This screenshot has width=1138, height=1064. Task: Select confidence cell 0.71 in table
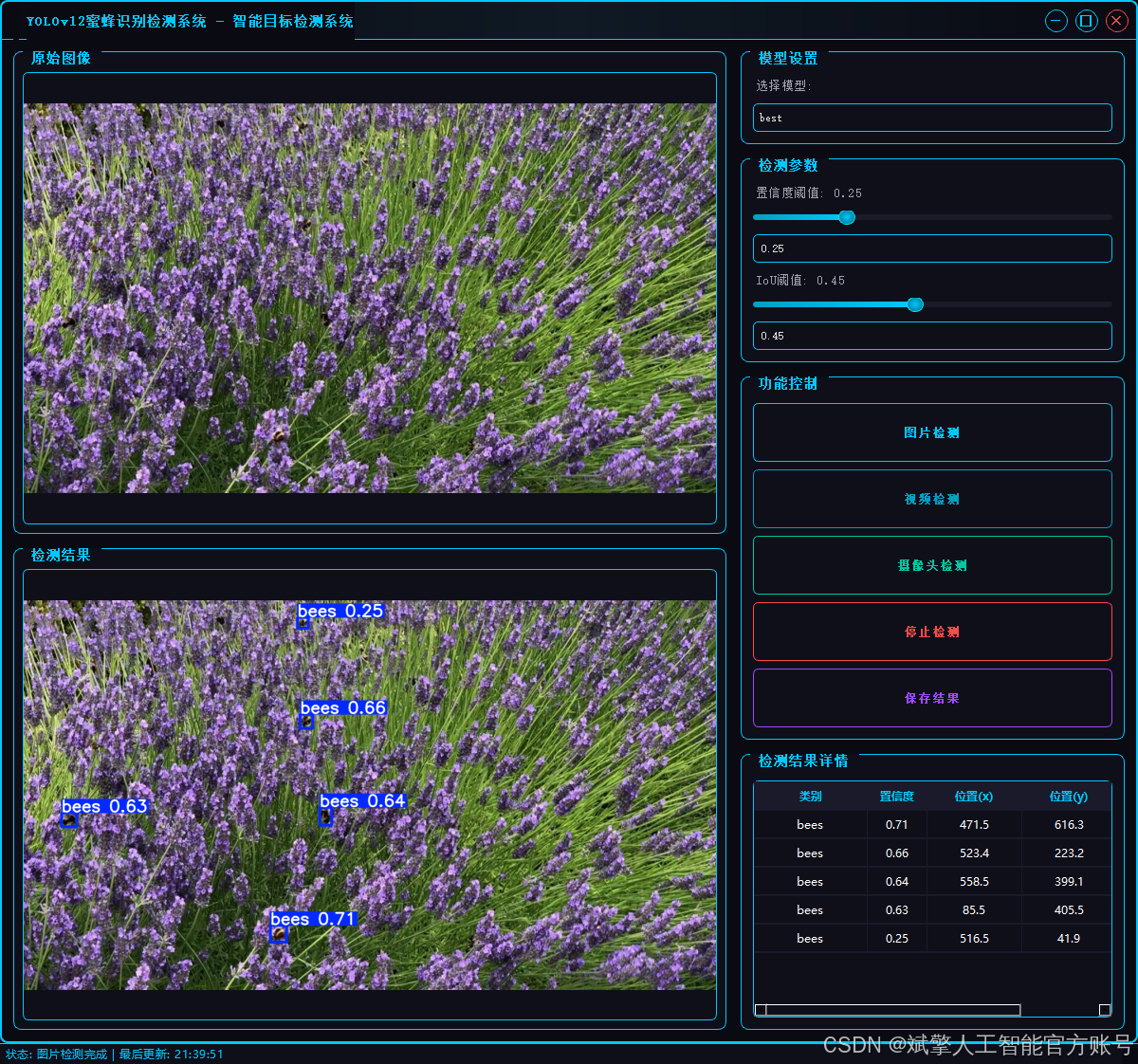pos(896,825)
